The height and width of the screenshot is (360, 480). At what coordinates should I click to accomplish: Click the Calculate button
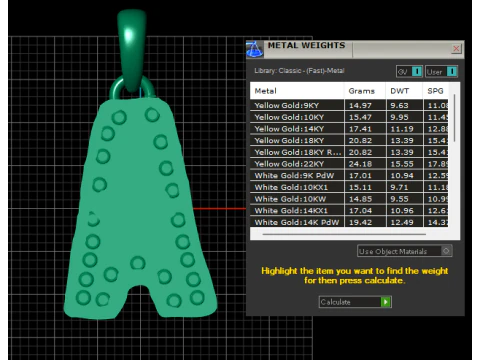click(x=355, y=302)
